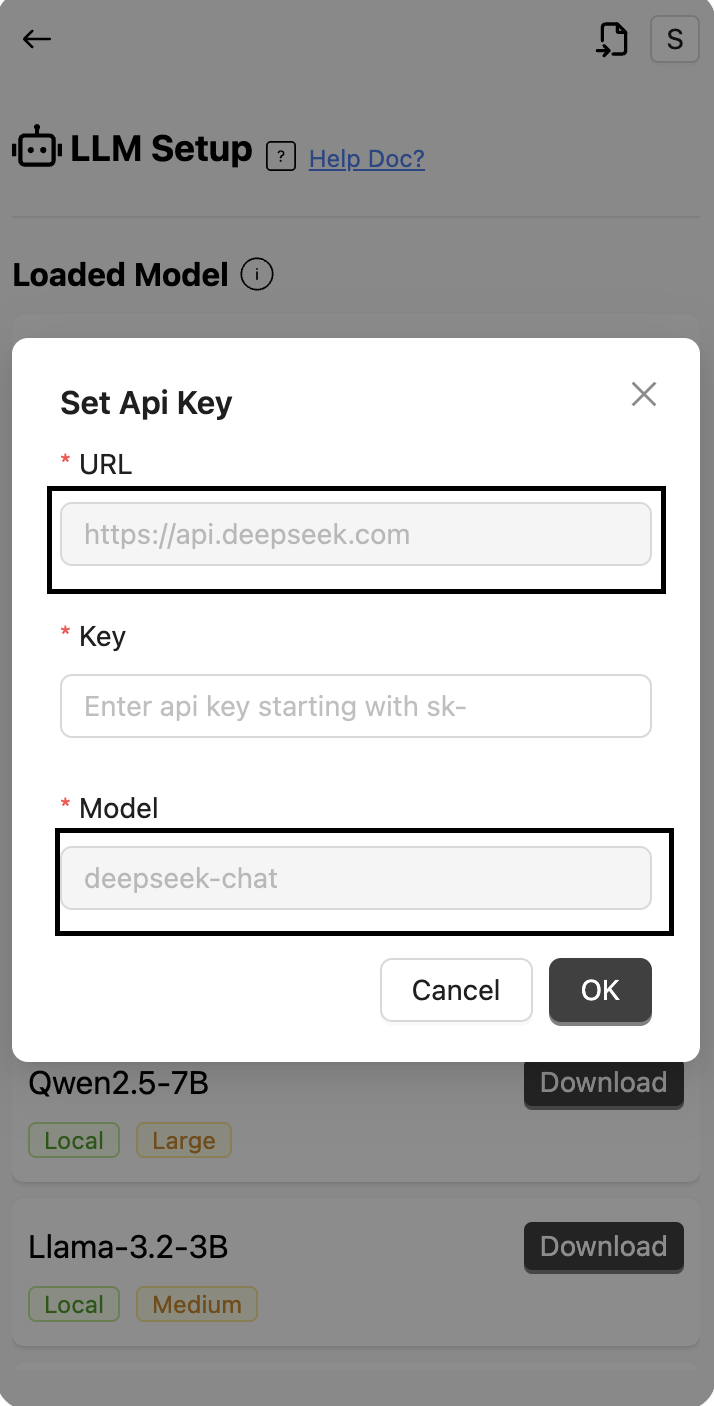Click the Loaded Model info icon
Screen dimensions: 714x1406
tap(258, 274)
